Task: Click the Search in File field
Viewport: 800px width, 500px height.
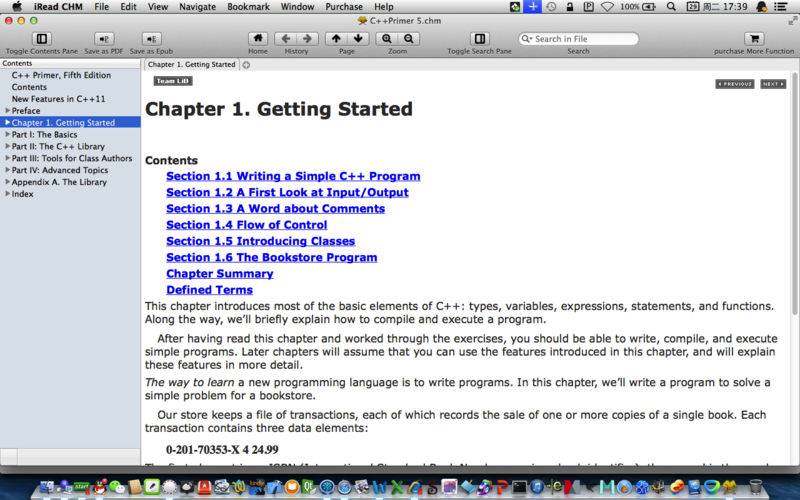Action: click(x=578, y=39)
